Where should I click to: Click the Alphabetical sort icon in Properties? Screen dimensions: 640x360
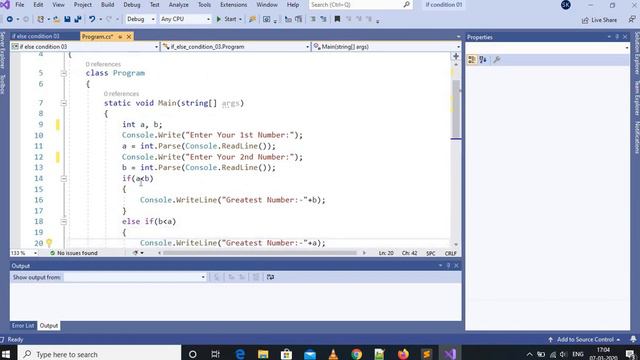(x=483, y=60)
